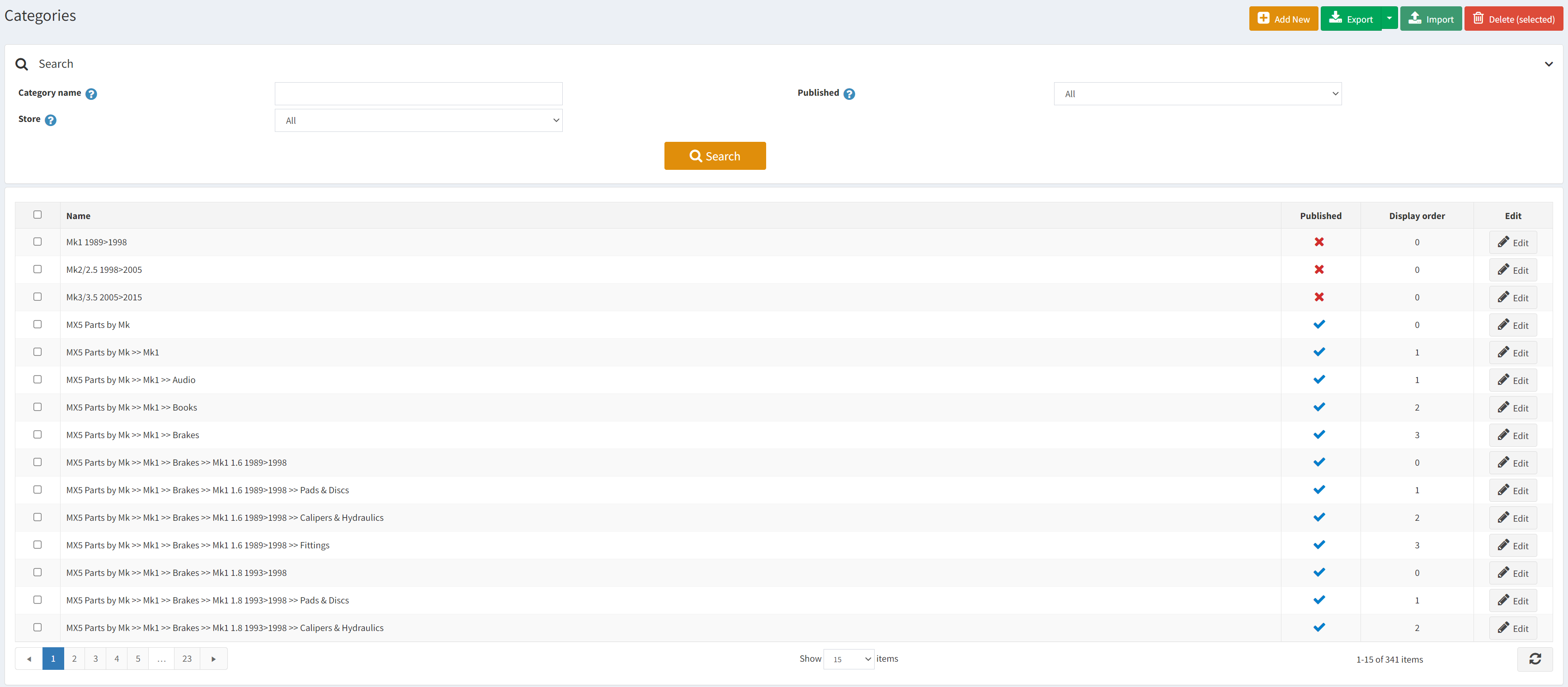Jump to page 23 in pagination
This screenshot has height=687, width=1568.
pyautogui.click(x=187, y=659)
